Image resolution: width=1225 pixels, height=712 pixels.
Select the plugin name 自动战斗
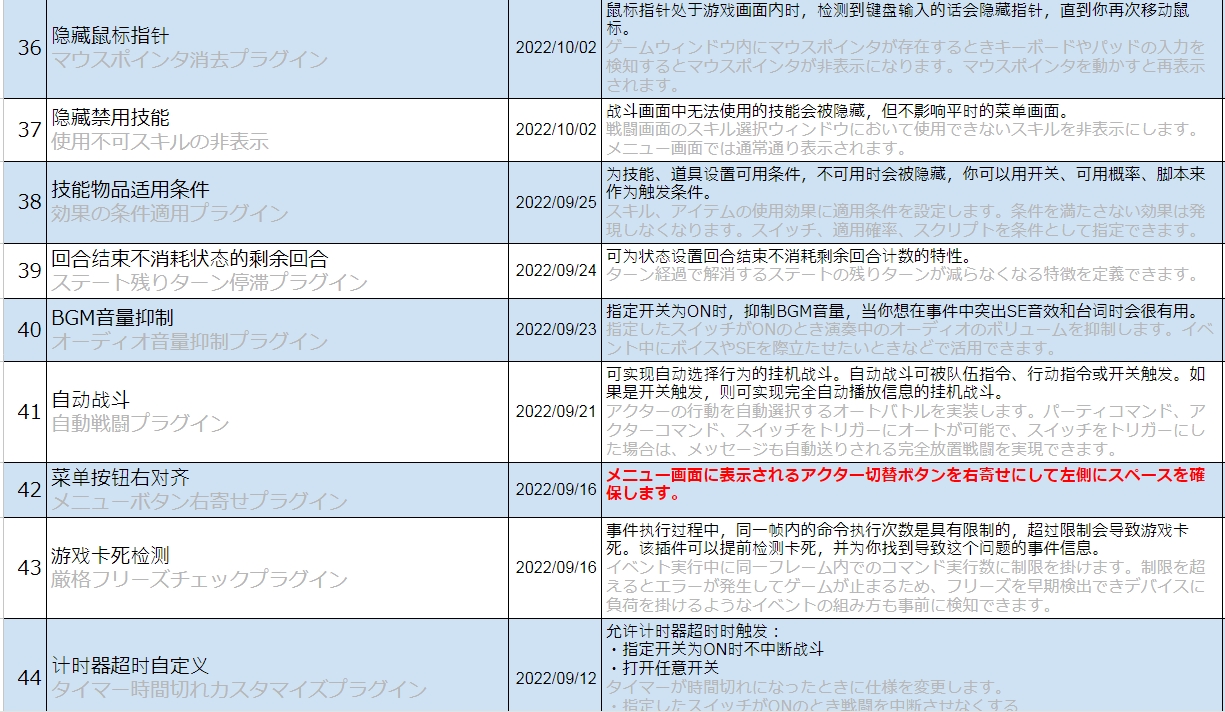click(91, 400)
